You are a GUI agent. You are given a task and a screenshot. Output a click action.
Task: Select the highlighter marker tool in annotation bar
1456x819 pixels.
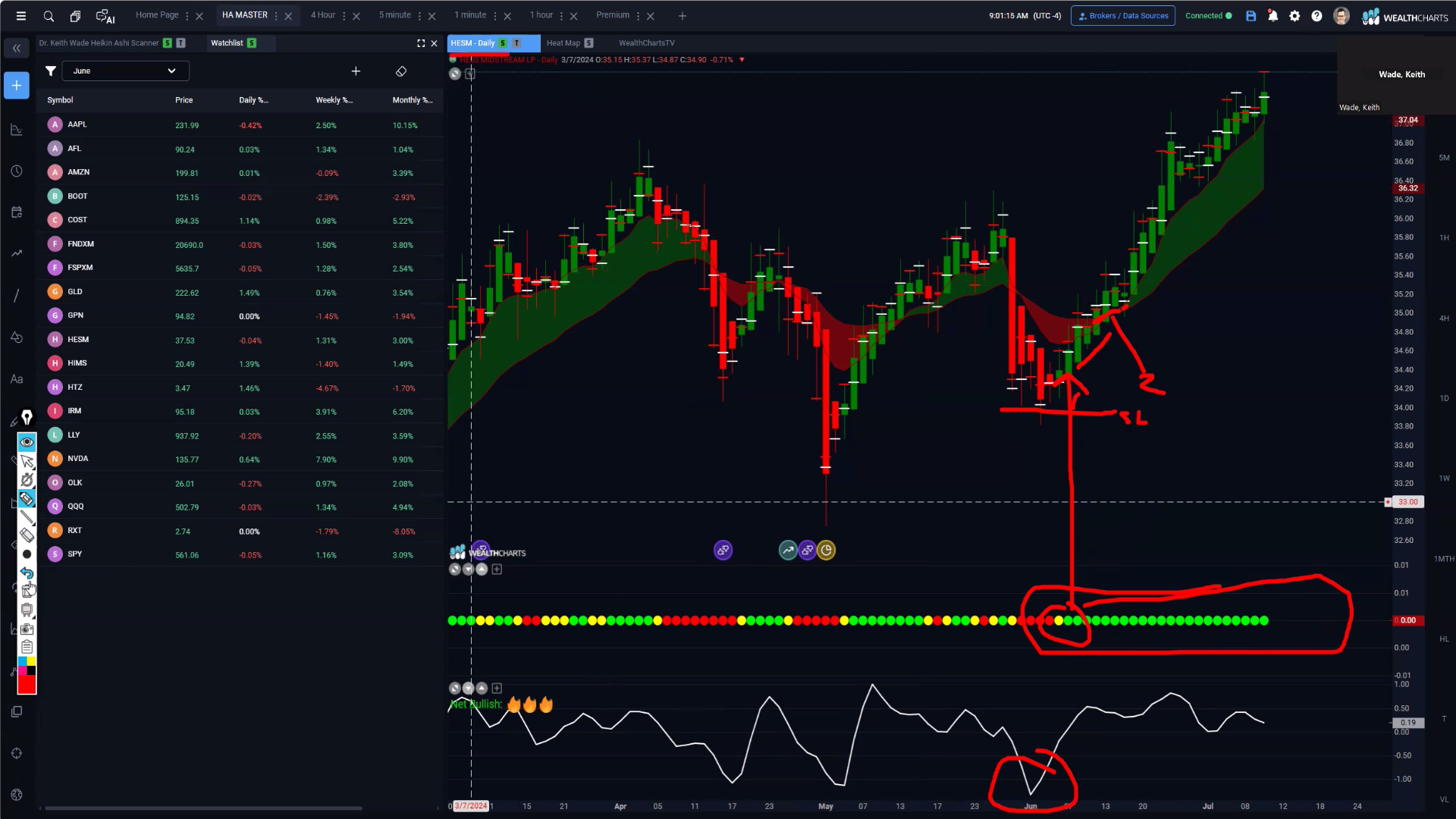pos(27,499)
